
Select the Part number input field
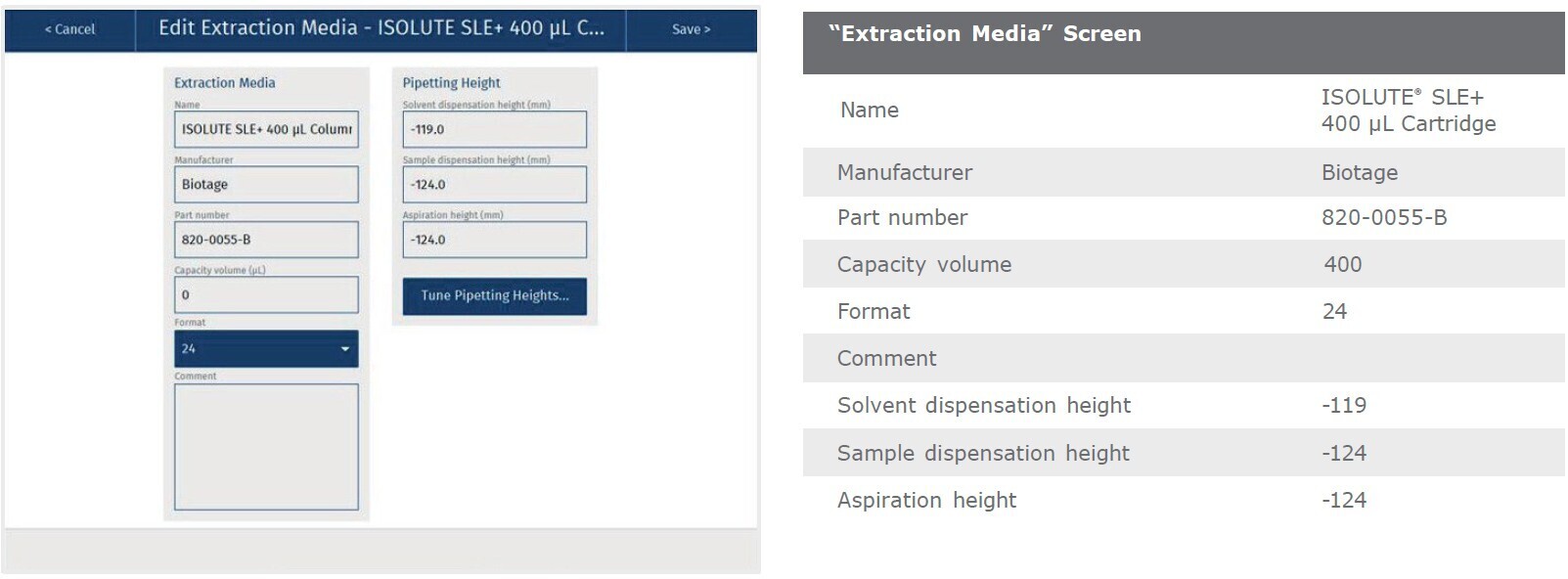click(266, 240)
